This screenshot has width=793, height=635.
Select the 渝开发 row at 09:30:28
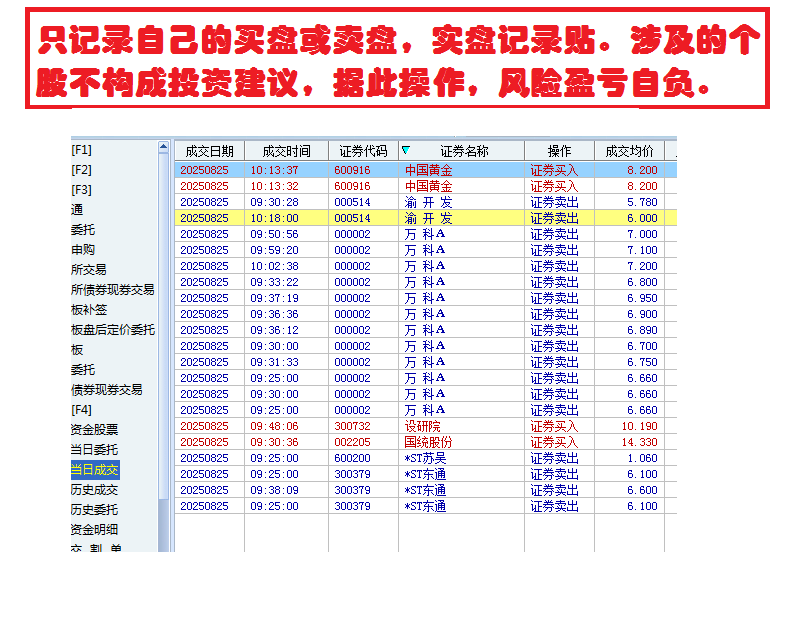(425, 202)
